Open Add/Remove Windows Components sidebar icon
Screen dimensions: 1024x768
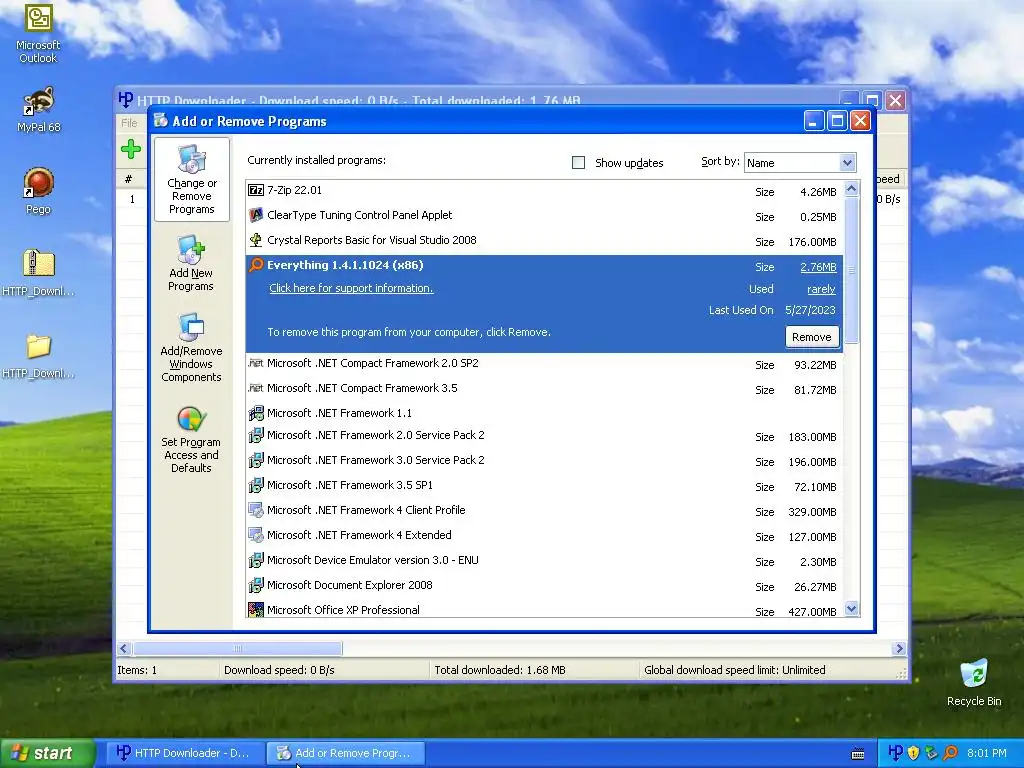[x=191, y=347]
